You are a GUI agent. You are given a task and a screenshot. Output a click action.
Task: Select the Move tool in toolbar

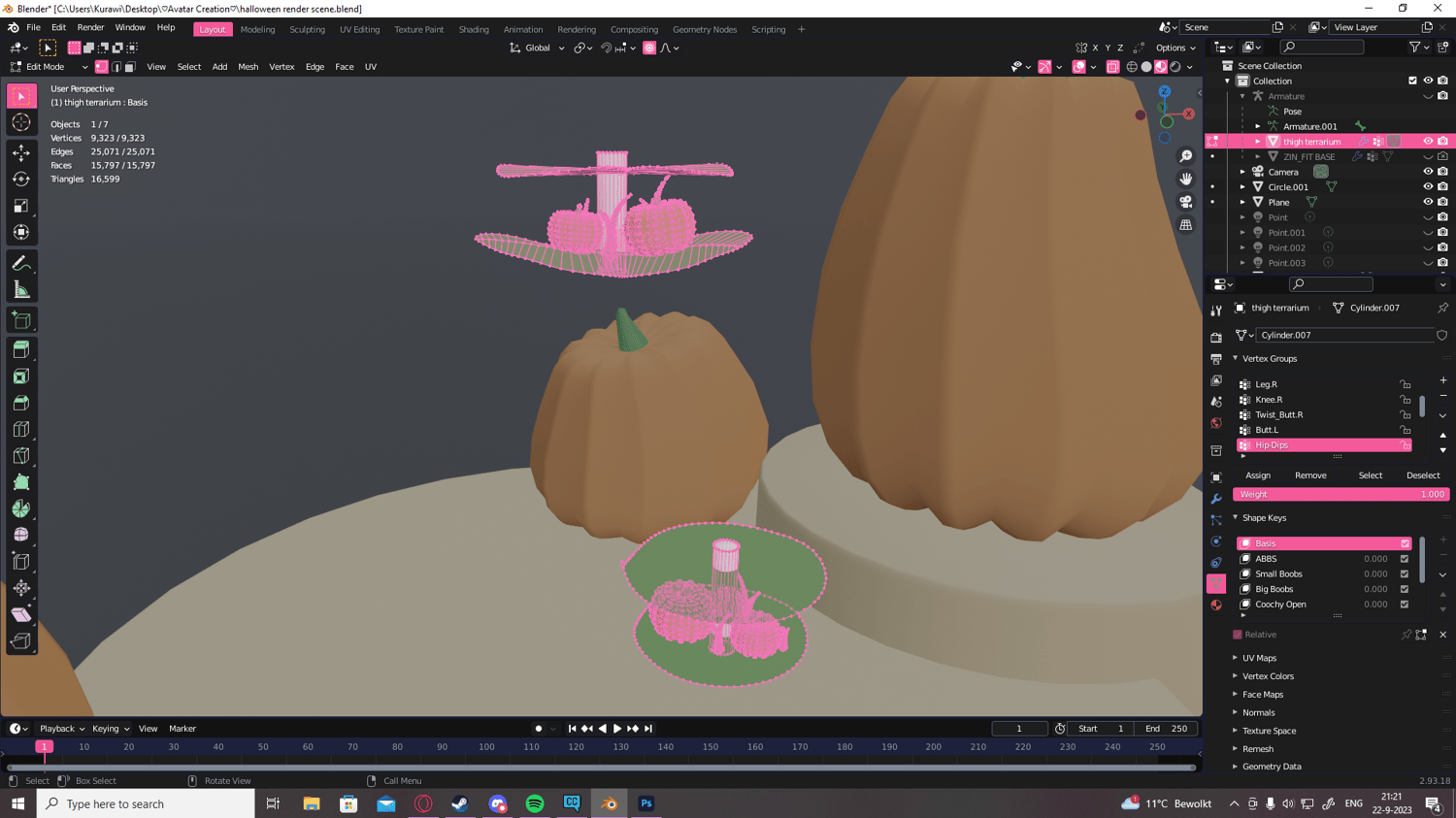click(x=21, y=152)
